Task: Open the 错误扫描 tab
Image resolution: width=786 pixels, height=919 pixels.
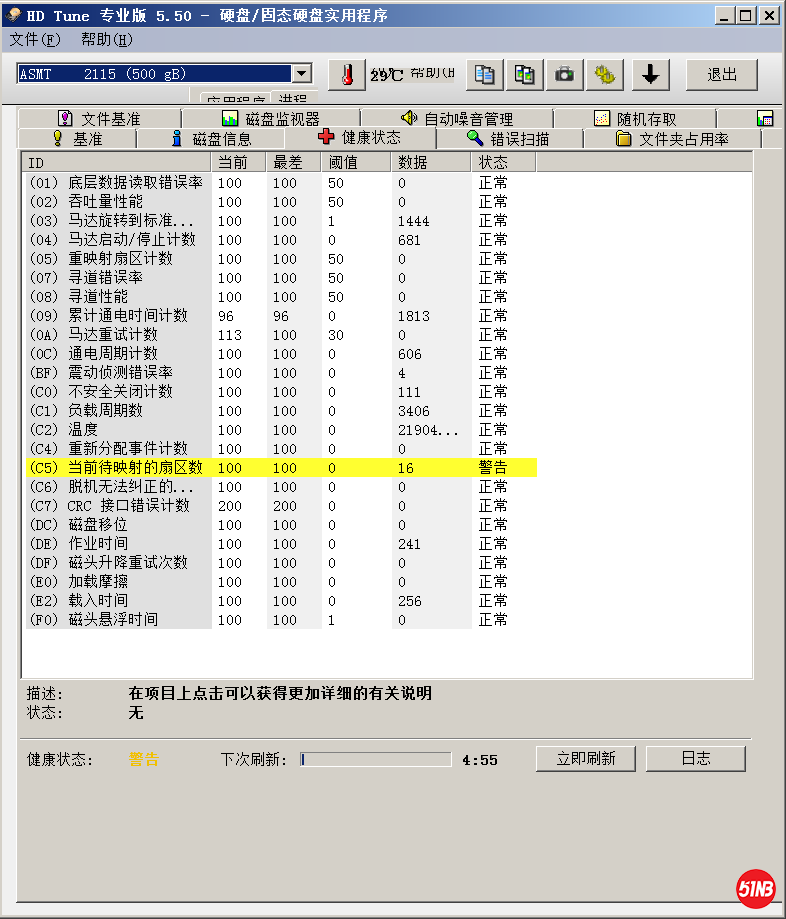Action: (508, 139)
